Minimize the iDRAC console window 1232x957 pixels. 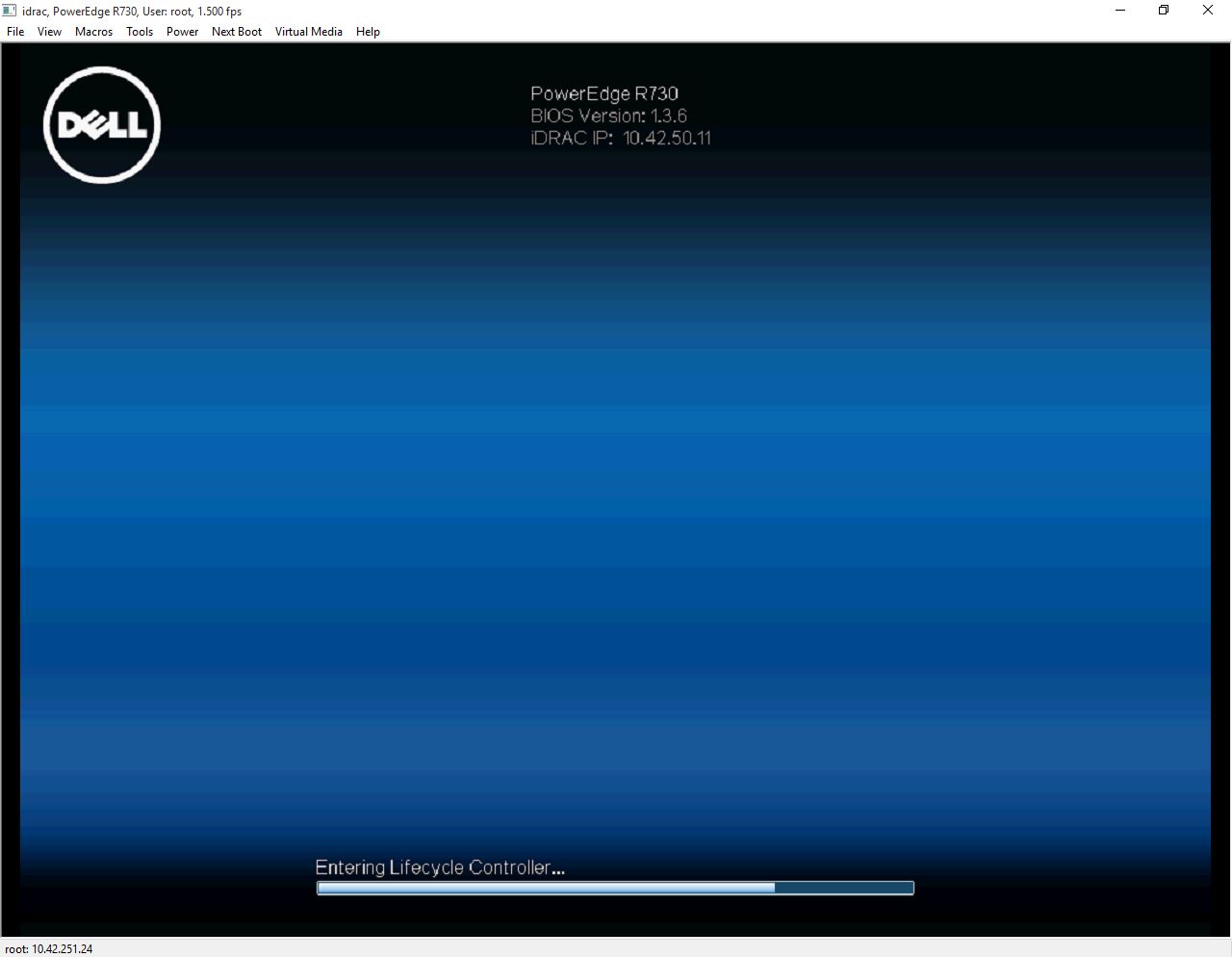(1120, 11)
